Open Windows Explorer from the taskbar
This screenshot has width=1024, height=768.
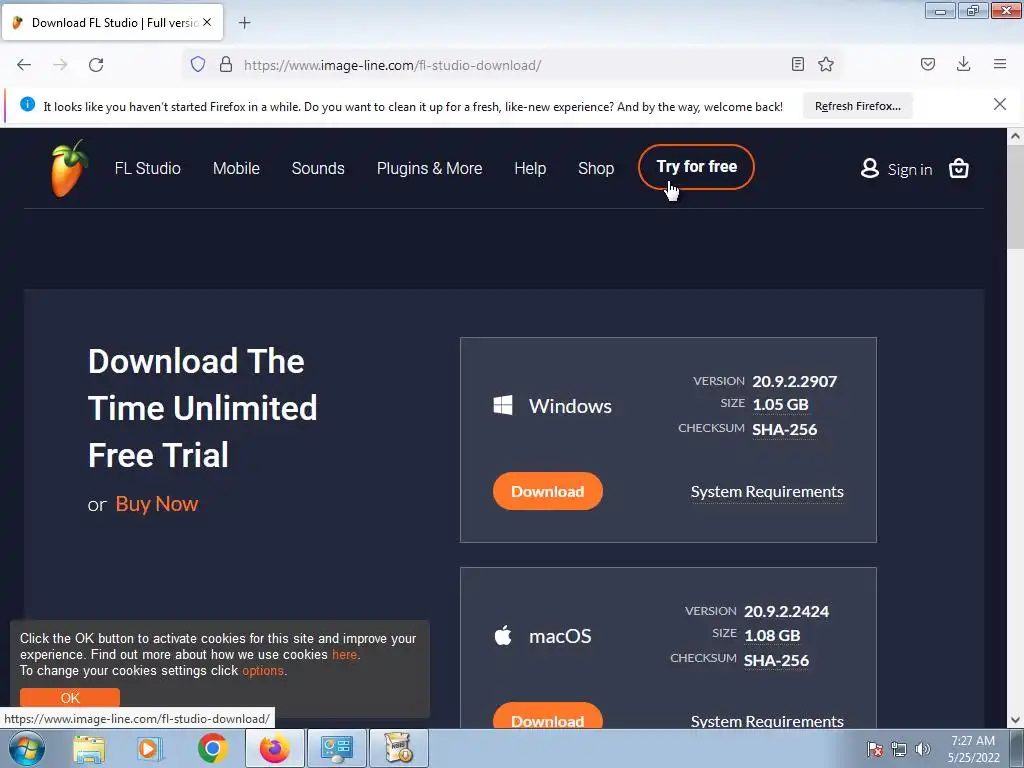(x=89, y=748)
